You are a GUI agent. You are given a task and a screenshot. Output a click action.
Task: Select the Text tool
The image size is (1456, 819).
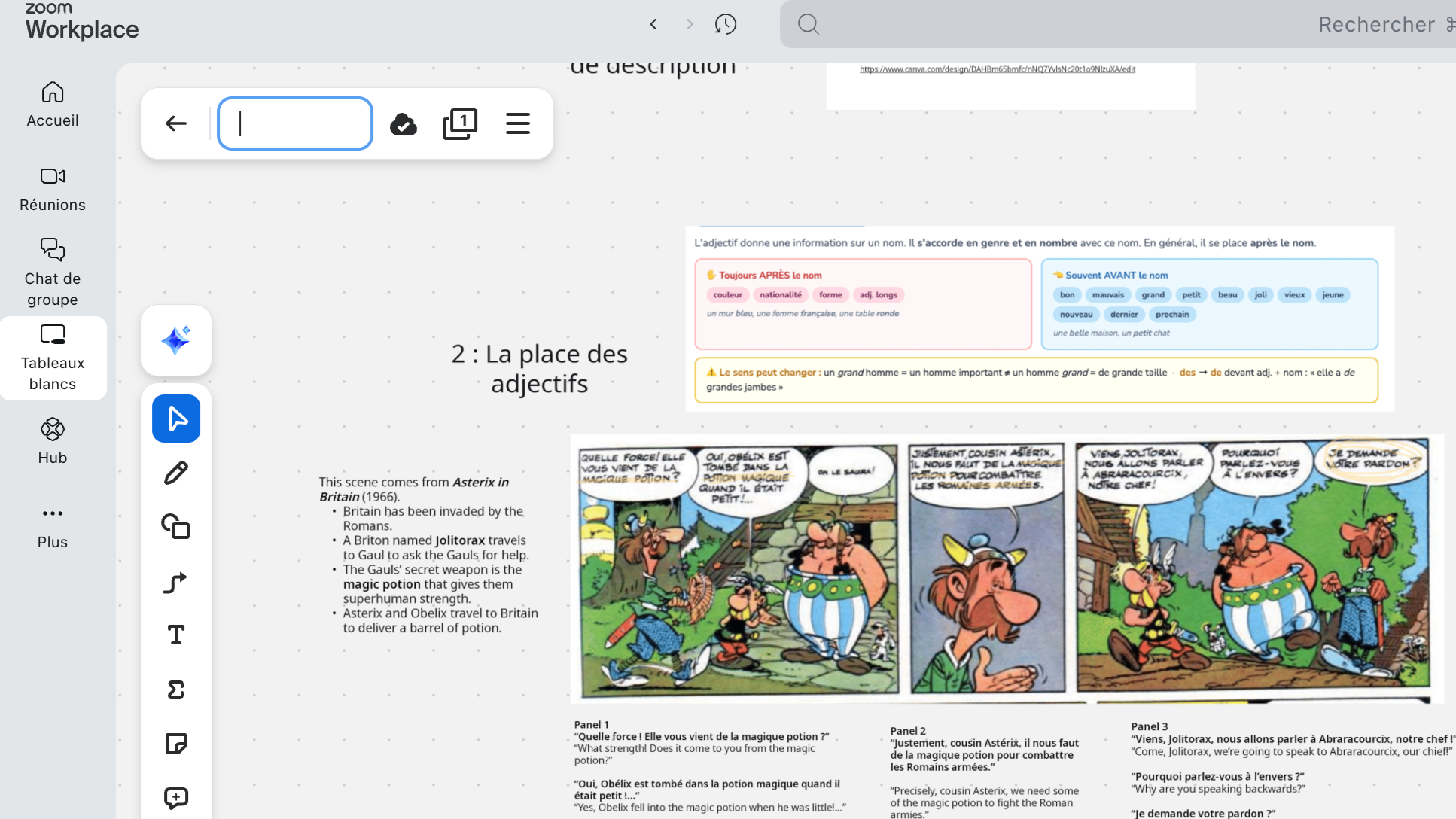point(175,635)
